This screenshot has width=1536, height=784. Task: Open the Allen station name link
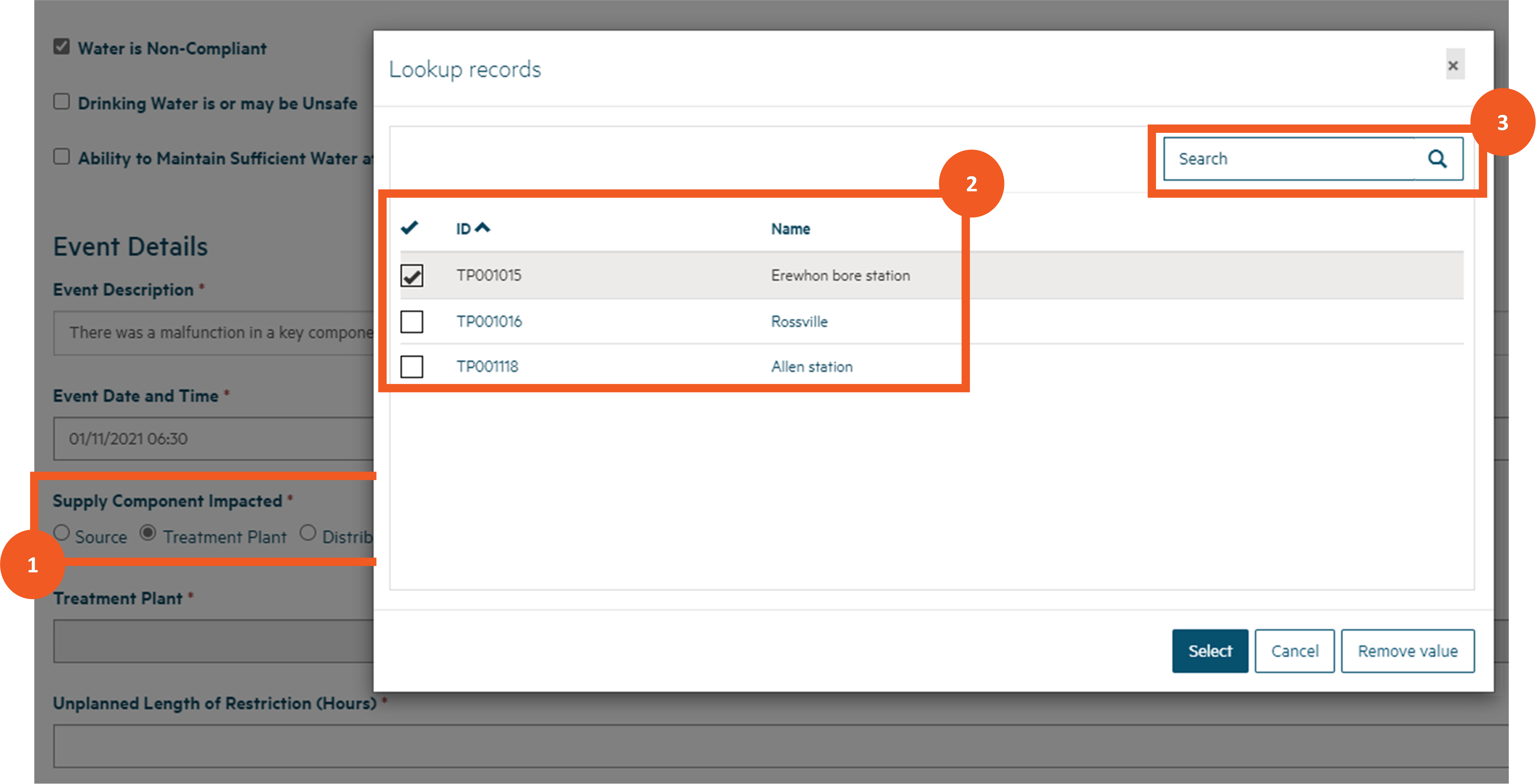[x=811, y=367]
